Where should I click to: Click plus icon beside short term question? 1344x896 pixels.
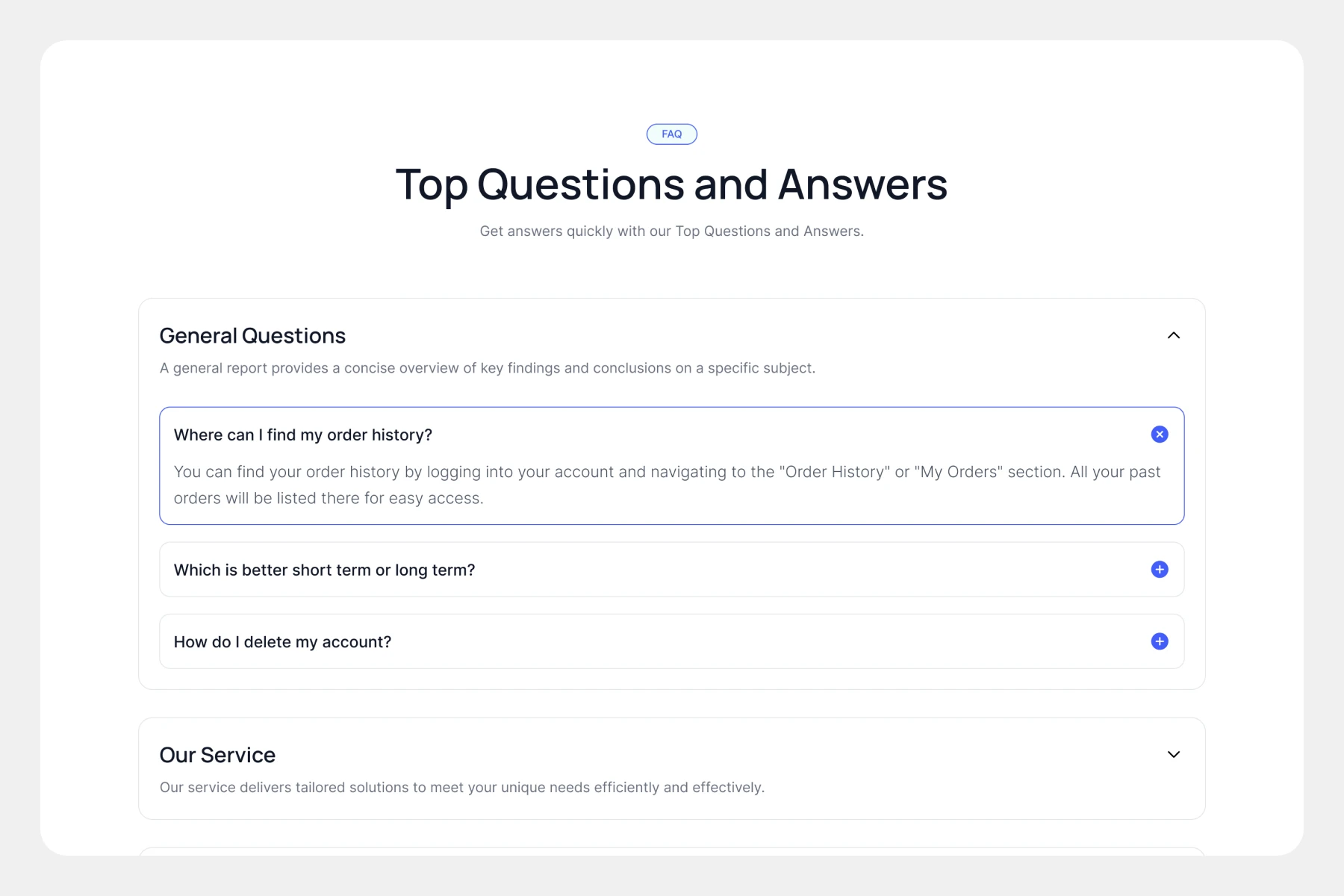coord(1159,570)
